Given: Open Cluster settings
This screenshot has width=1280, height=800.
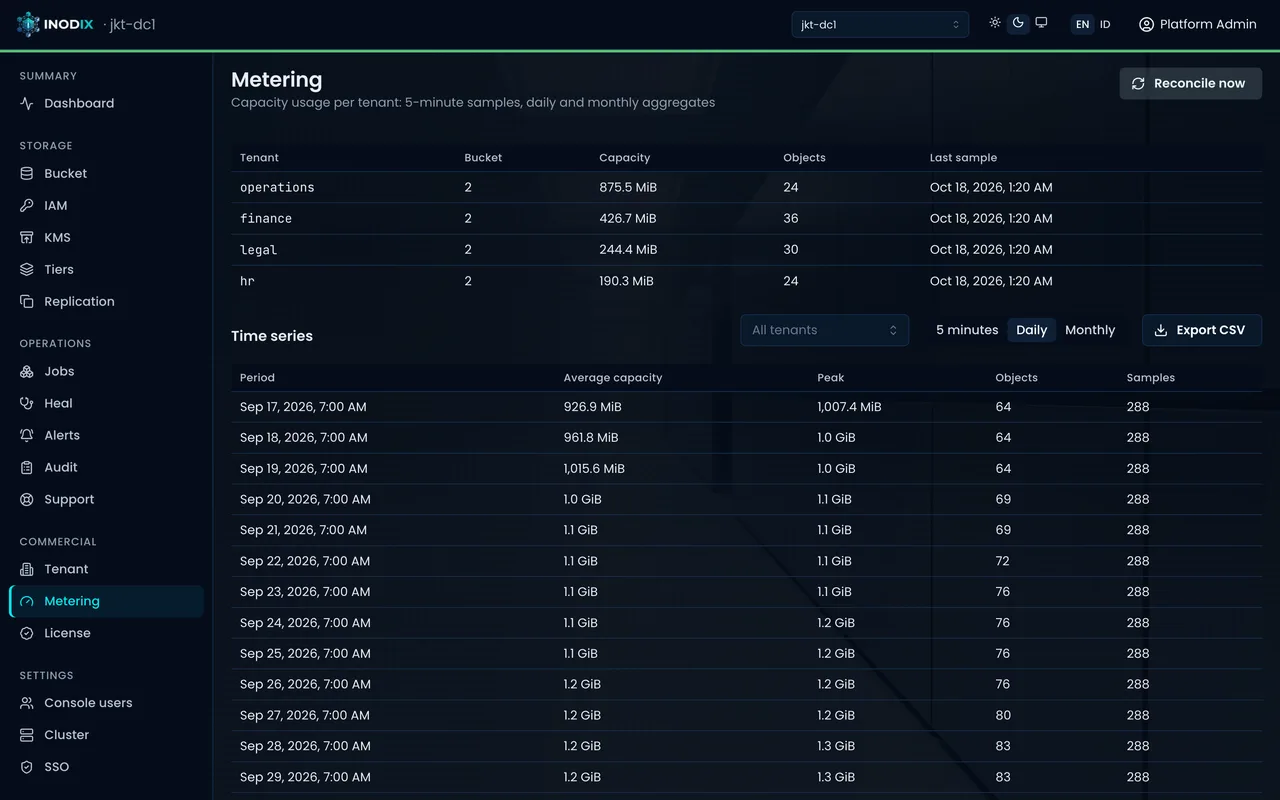Looking at the screenshot, I should (x=106, y=735).
